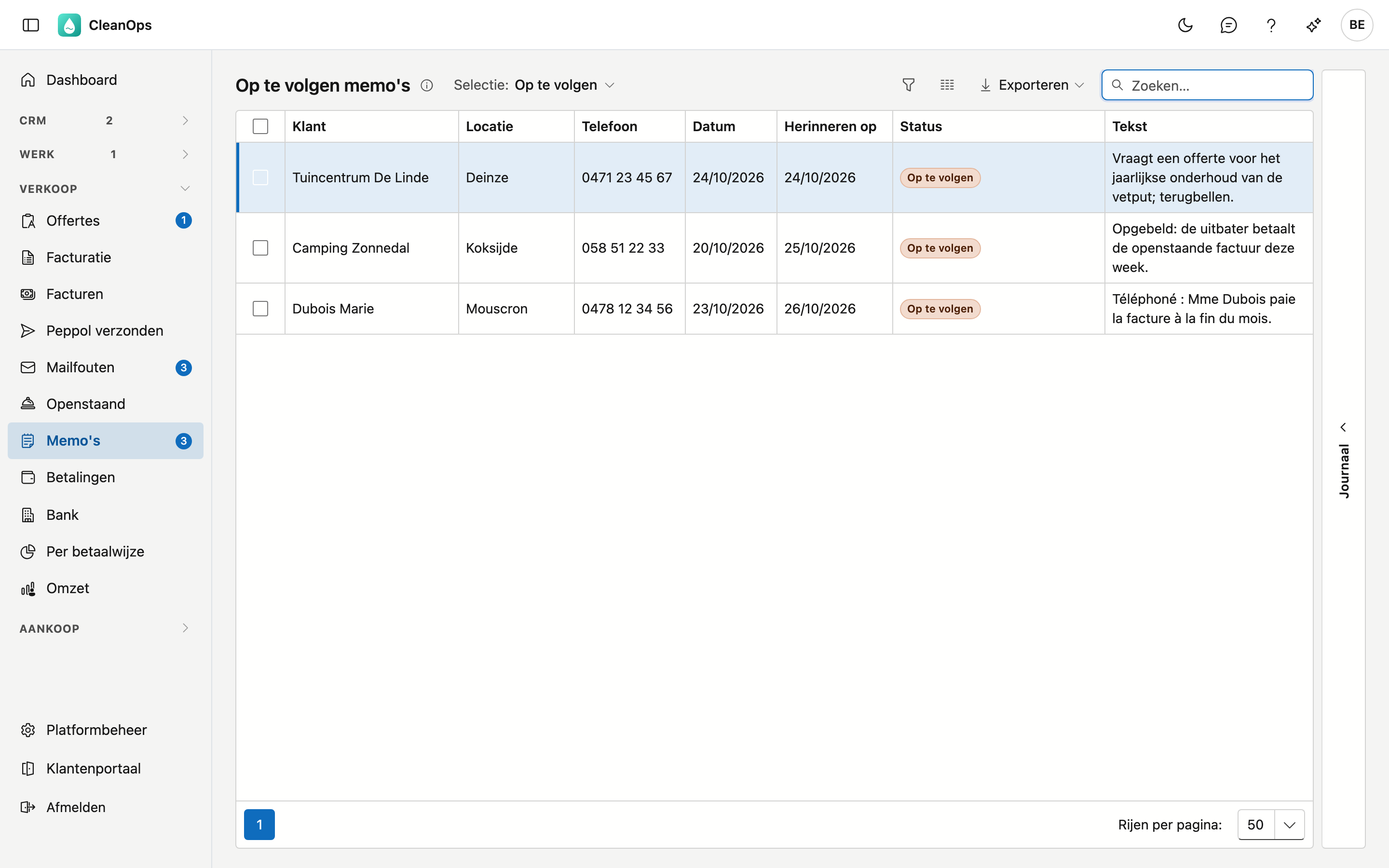Open Openstaand in the sidebar
1389x868 pixels.
[x=106, y=404]
